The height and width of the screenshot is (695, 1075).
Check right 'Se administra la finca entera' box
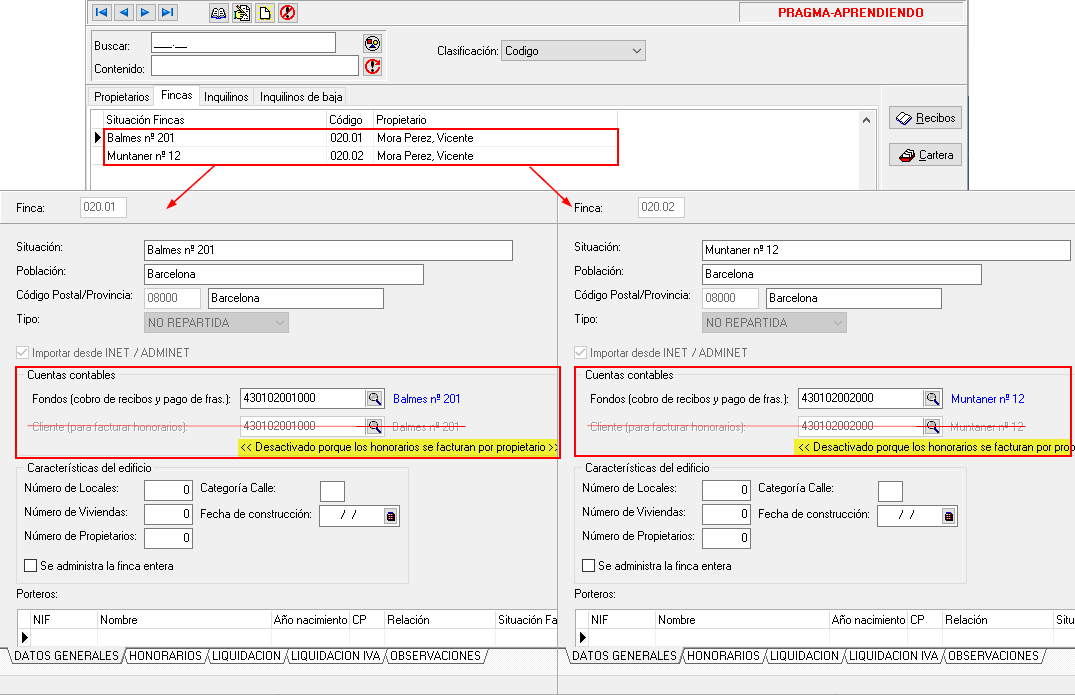pyautogui.click(x=589, y=566)
